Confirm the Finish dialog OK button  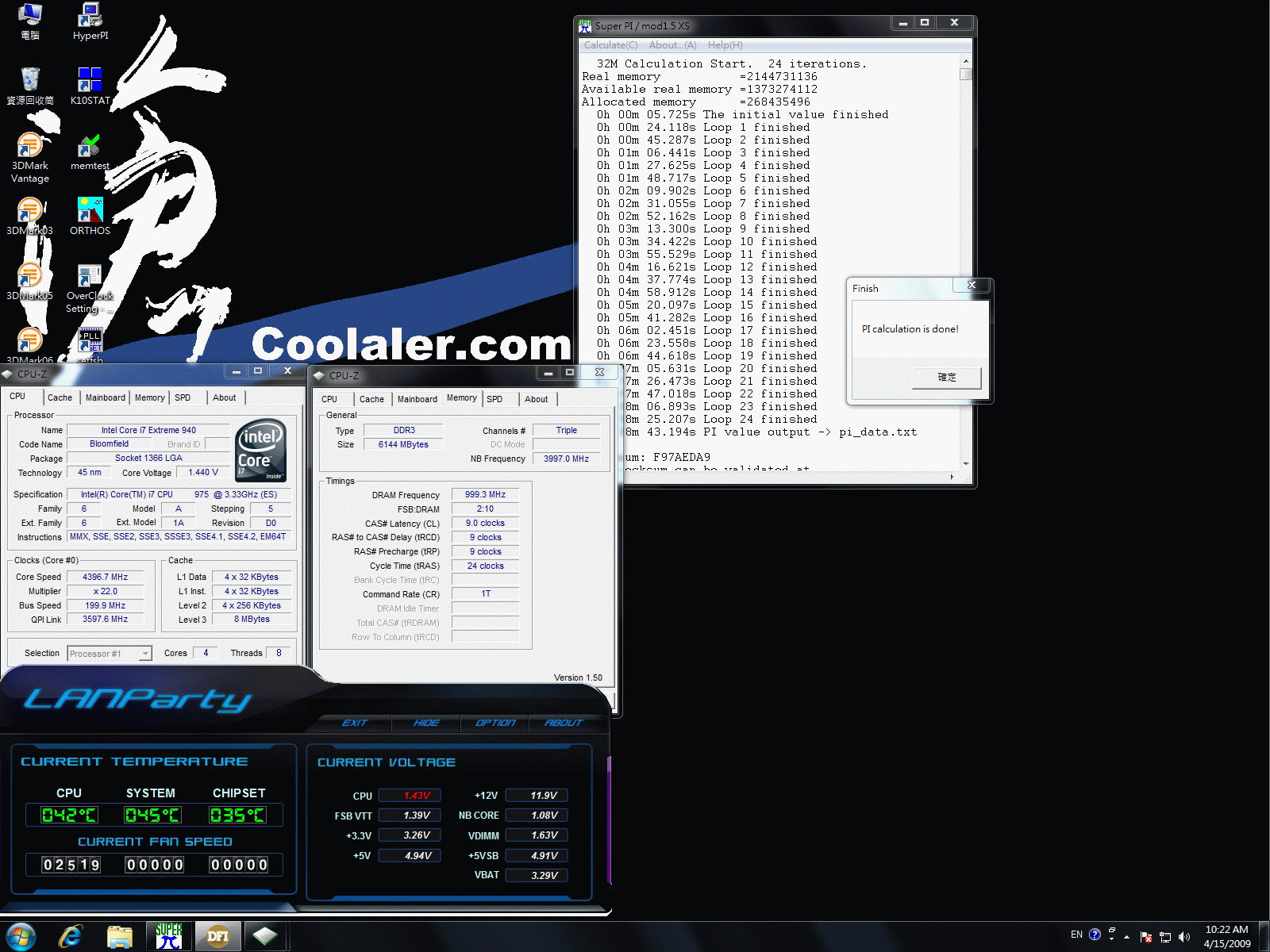click(x=947, y=378)
